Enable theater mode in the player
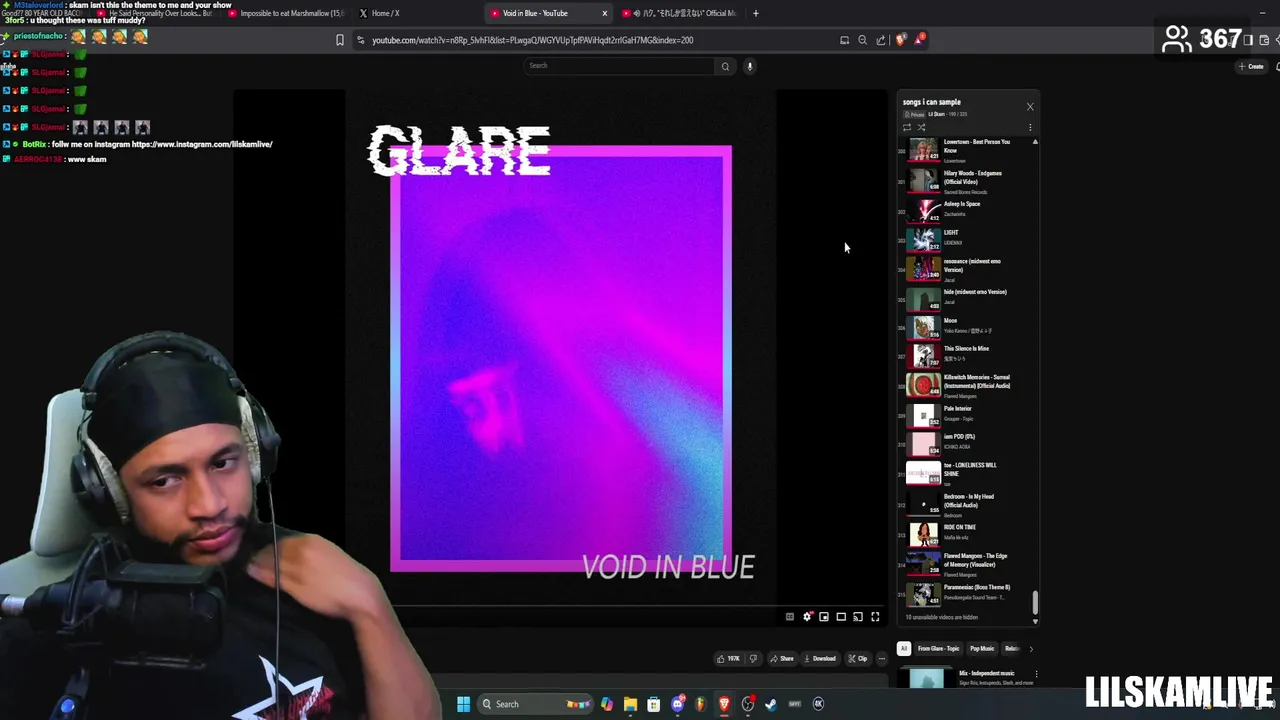This screenshot has height=720, width=1280. click(841, 617)
